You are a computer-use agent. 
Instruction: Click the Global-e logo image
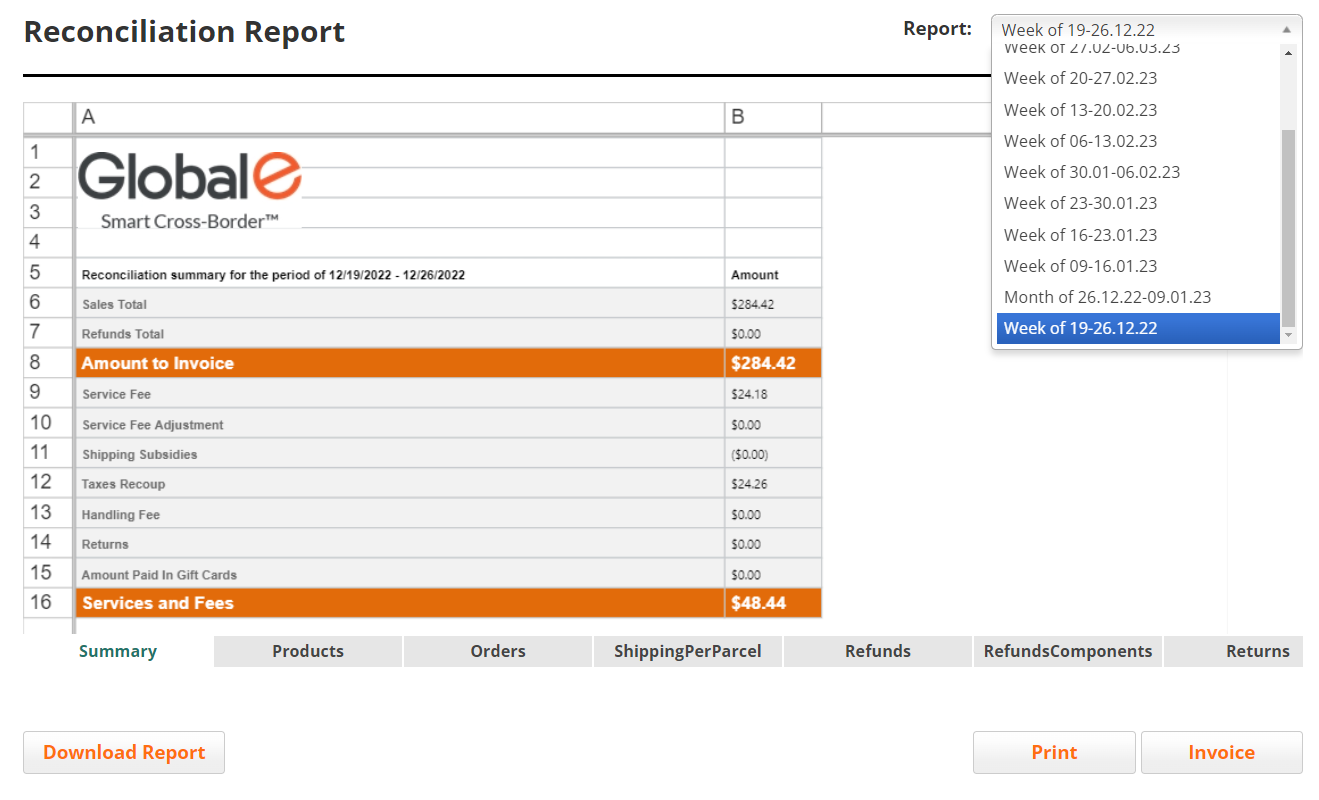190,189
